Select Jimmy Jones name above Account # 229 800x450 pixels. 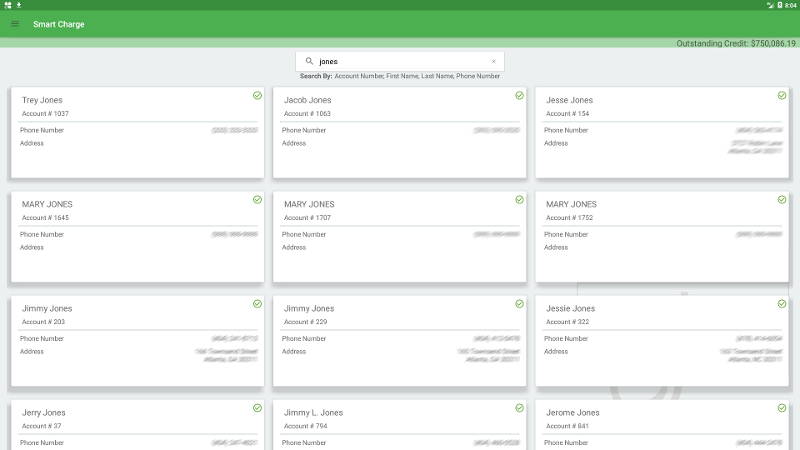[x=309, y=309]
